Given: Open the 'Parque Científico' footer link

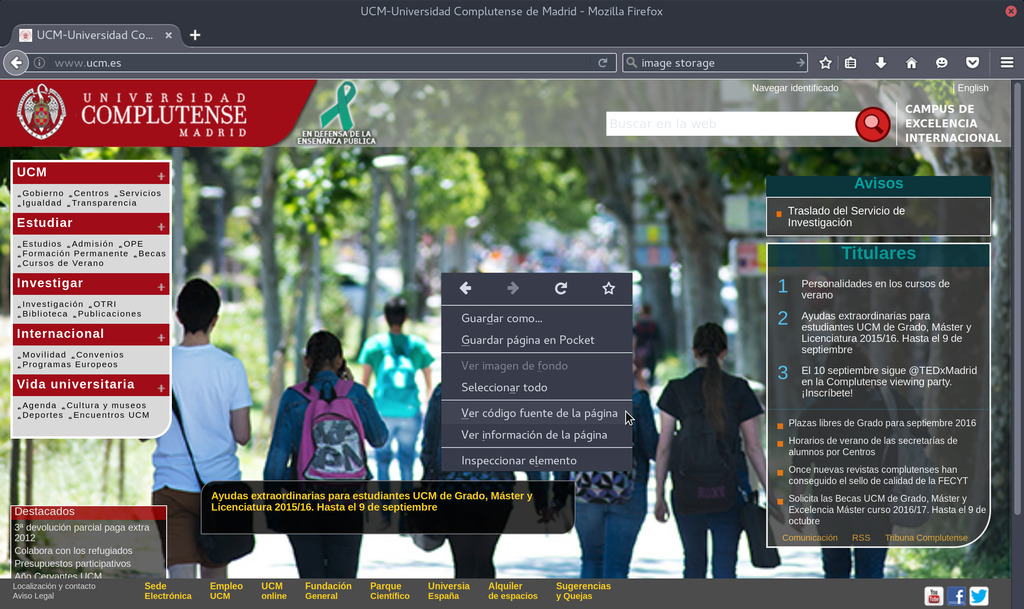Looking at the screenshot, I should tap(390, 591).
